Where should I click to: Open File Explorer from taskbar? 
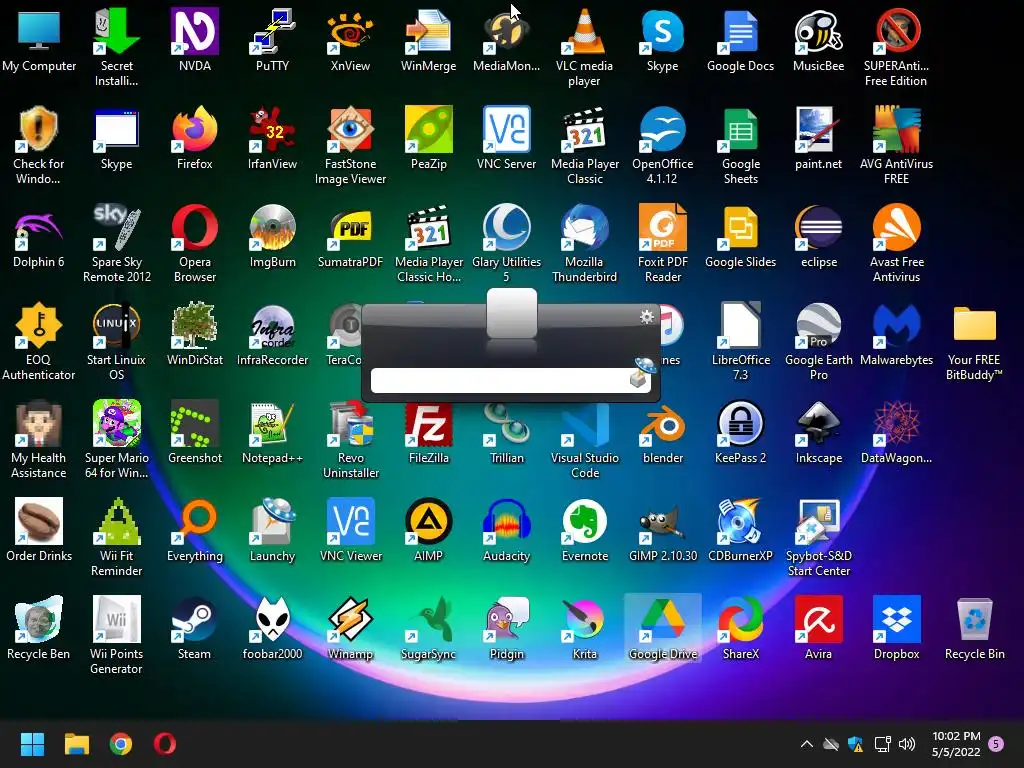(76, 744)
